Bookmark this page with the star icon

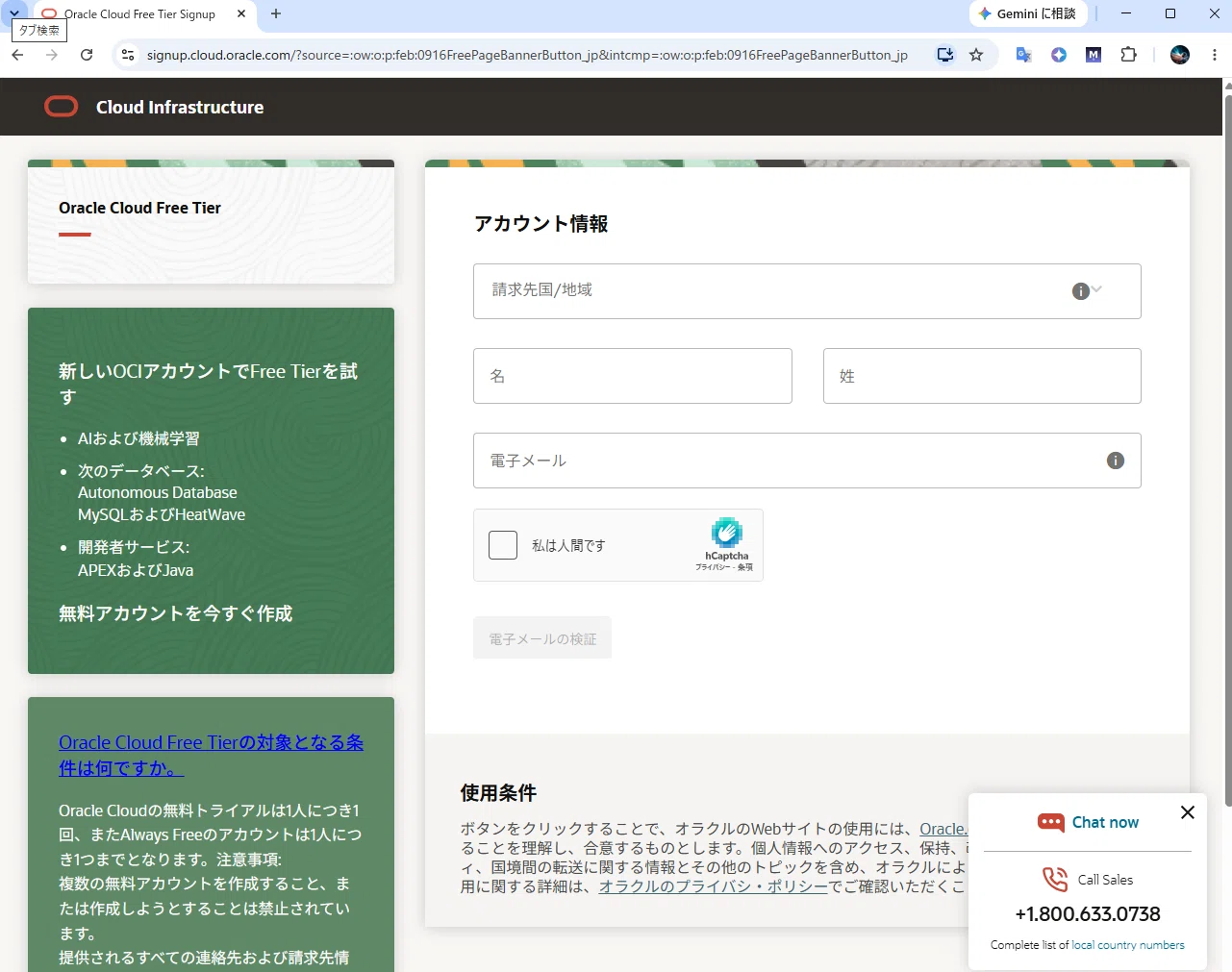pyautogui.click(x=976, y=55)
